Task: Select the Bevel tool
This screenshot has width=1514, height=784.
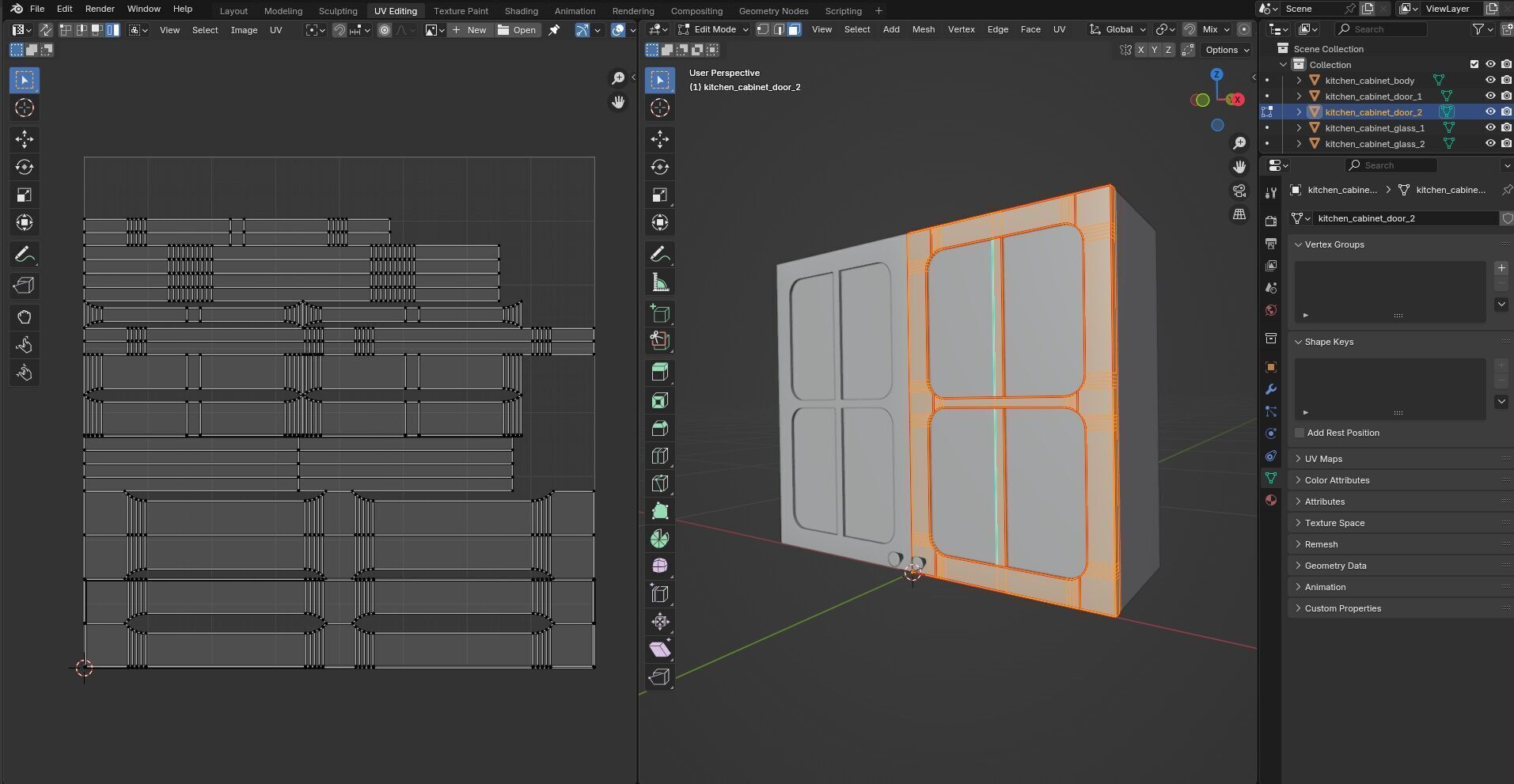Action: point(660,428)
